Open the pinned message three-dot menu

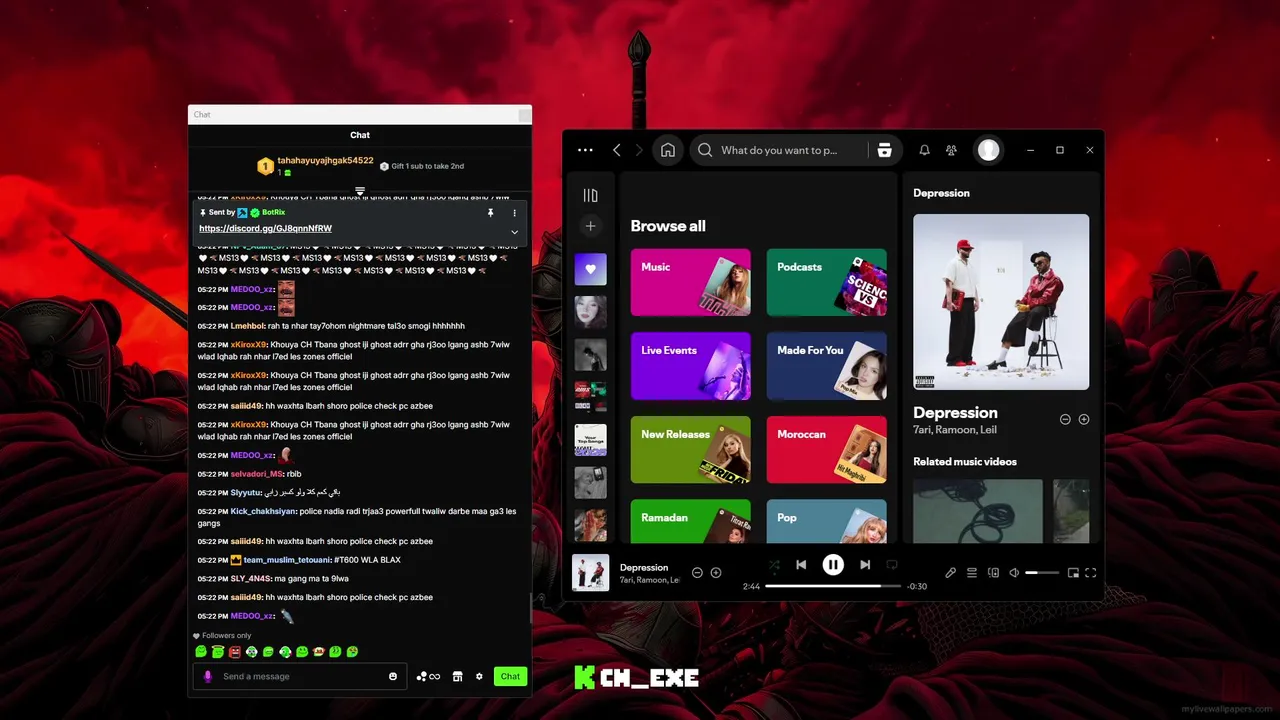pos(515,213)
